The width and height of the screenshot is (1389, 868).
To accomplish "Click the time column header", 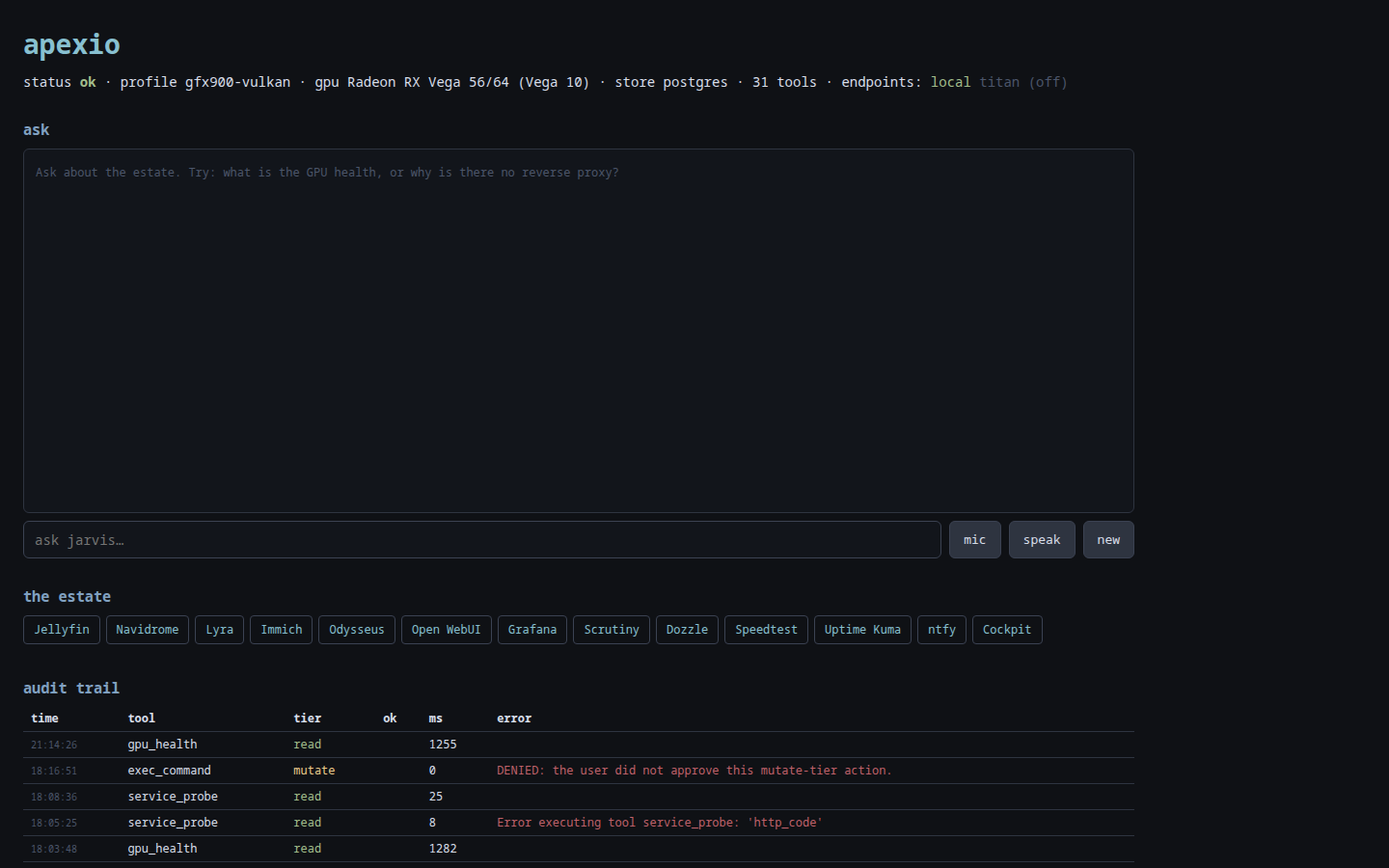I will point(44,719).
